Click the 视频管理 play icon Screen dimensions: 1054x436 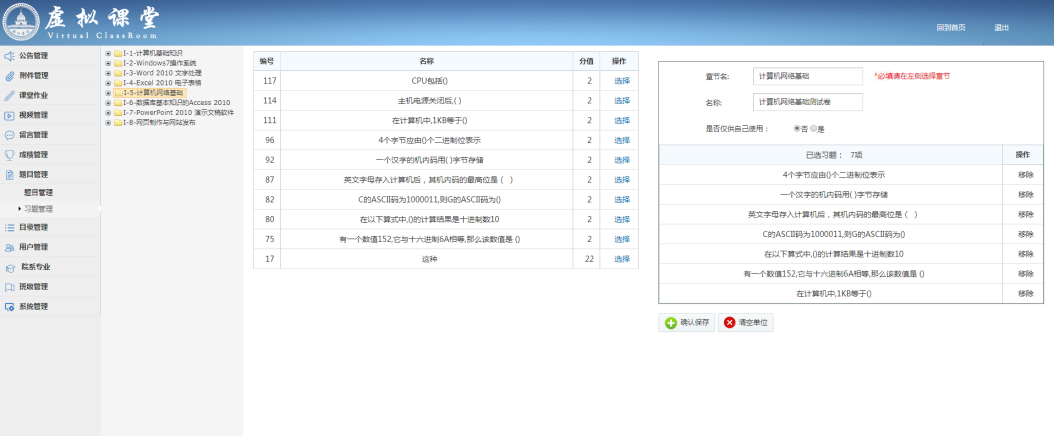coord(9,115)
